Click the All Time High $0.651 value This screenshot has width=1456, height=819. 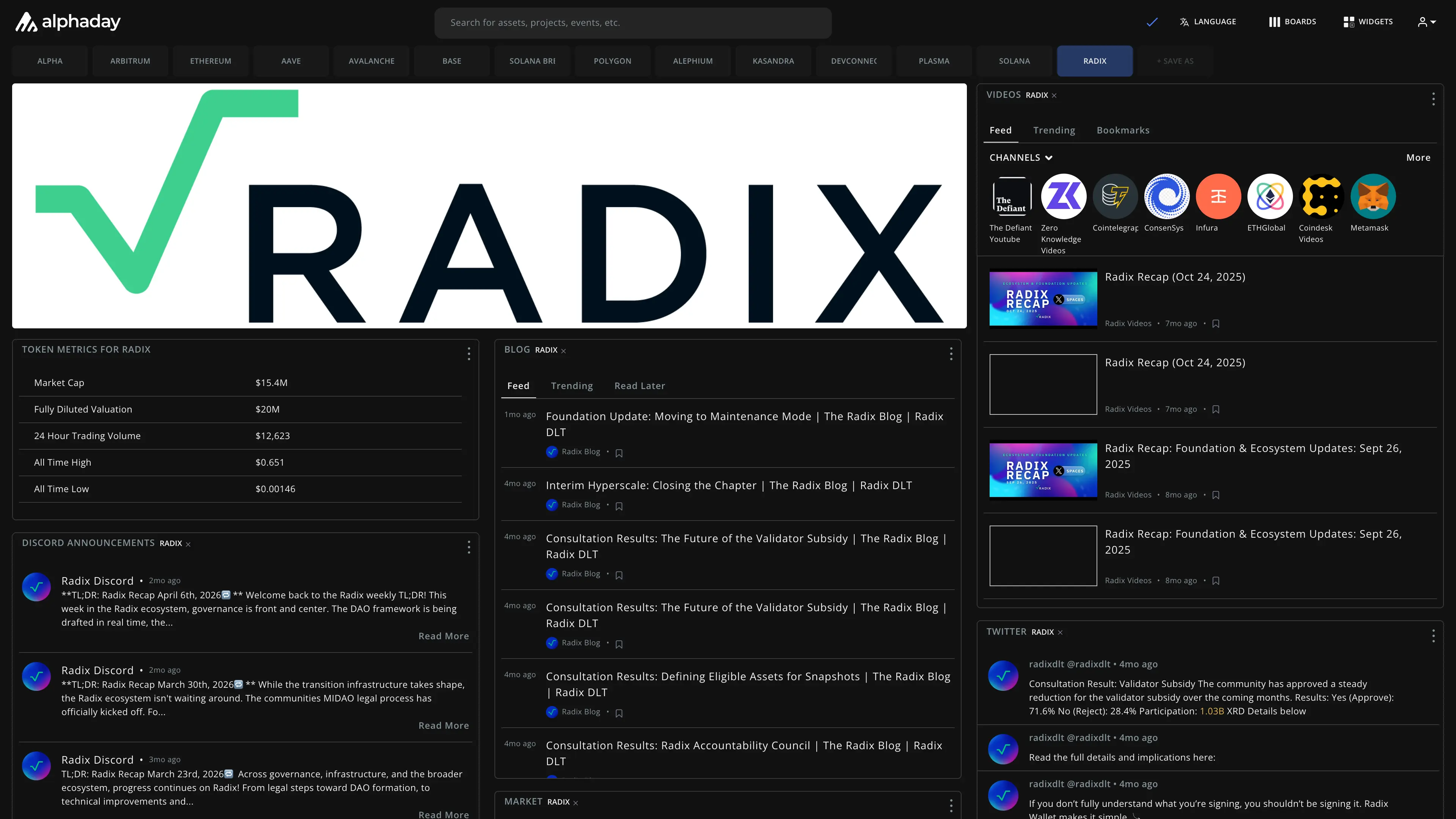(270, 463)
